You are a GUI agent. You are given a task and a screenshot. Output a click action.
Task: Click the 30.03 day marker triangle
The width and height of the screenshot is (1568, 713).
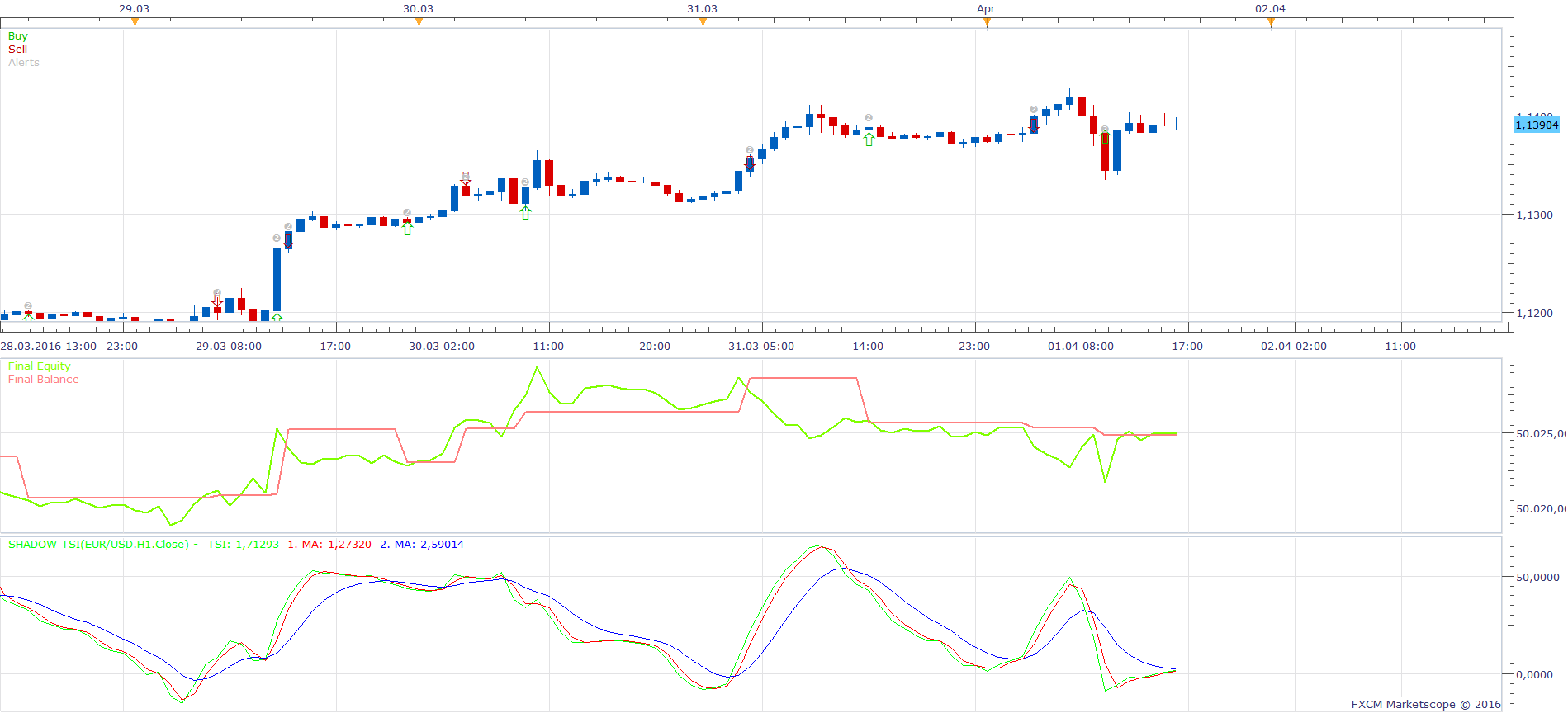point(419,23)
